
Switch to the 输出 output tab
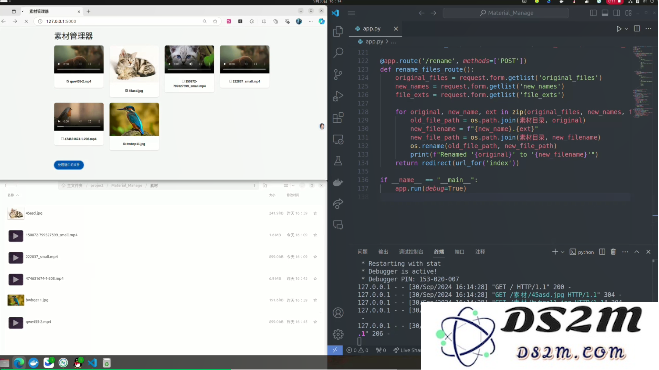[383, 252]
